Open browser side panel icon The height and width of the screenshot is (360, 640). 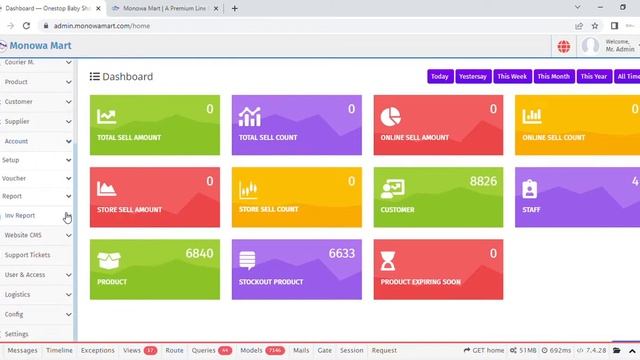tap(614, 26)
